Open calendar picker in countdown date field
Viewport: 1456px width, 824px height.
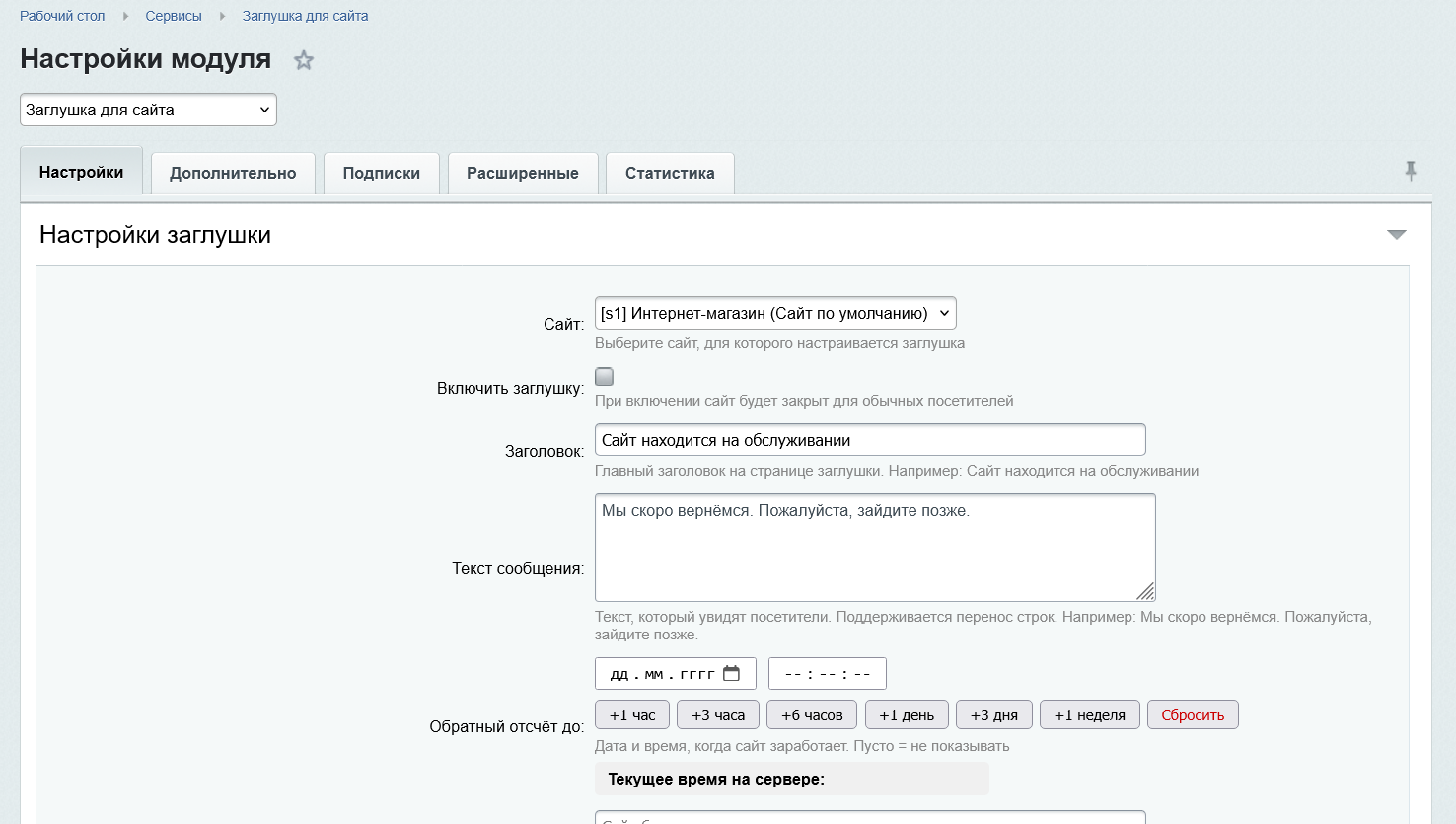[x=731, y=673]
